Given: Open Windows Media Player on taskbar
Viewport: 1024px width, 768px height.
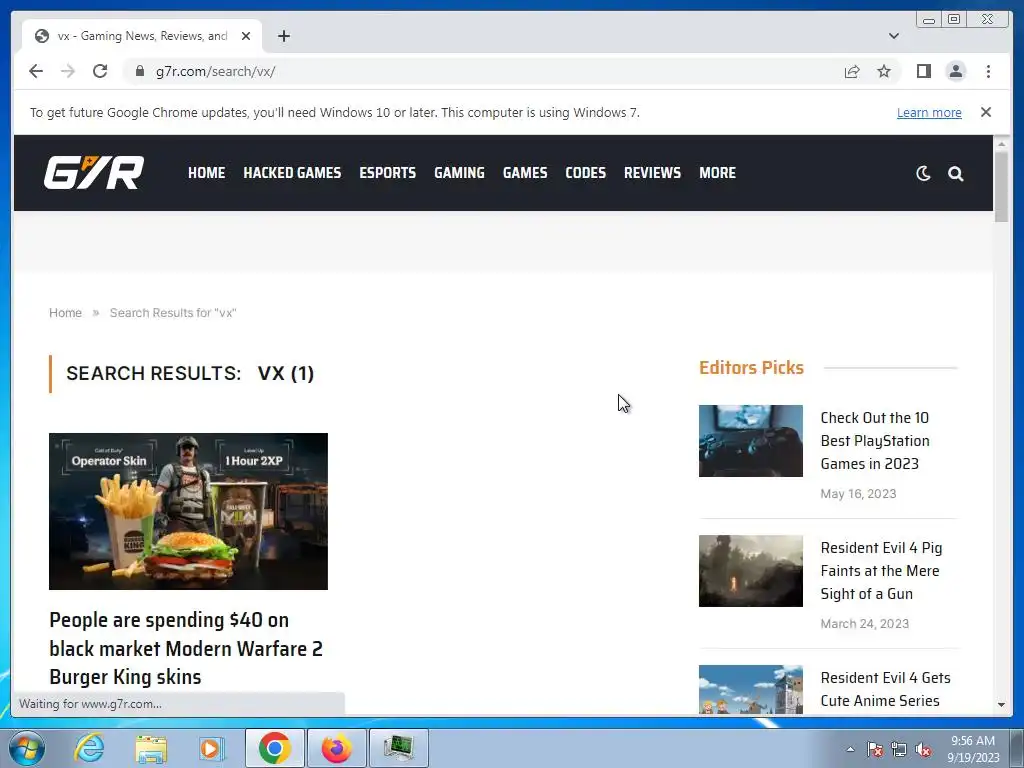Looking at the screenshot, I should (210, 748).
